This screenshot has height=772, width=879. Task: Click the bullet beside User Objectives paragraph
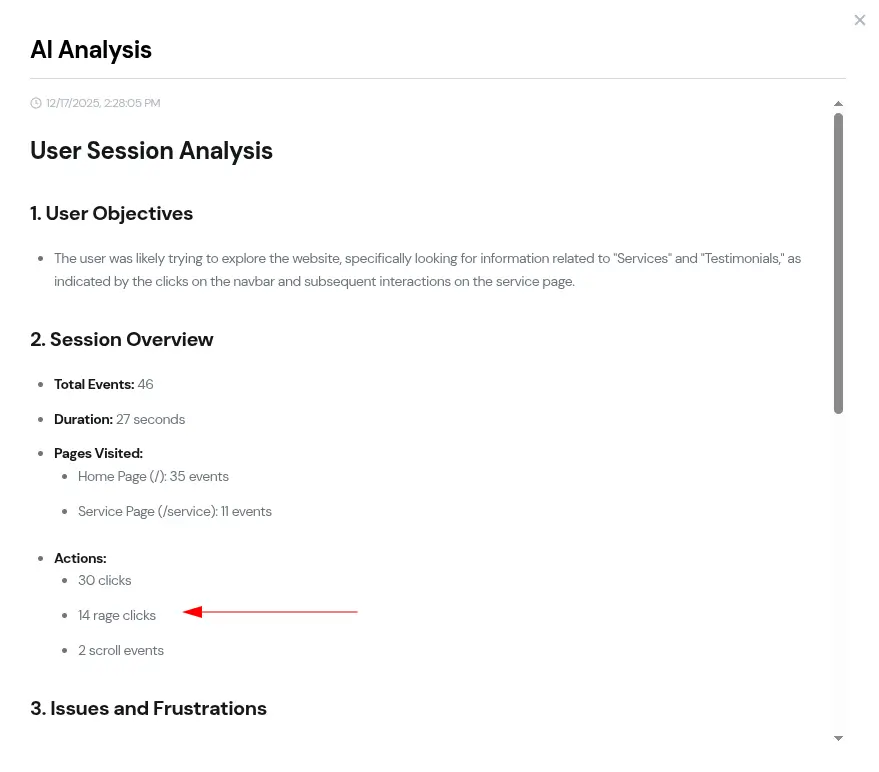(40, 259)
